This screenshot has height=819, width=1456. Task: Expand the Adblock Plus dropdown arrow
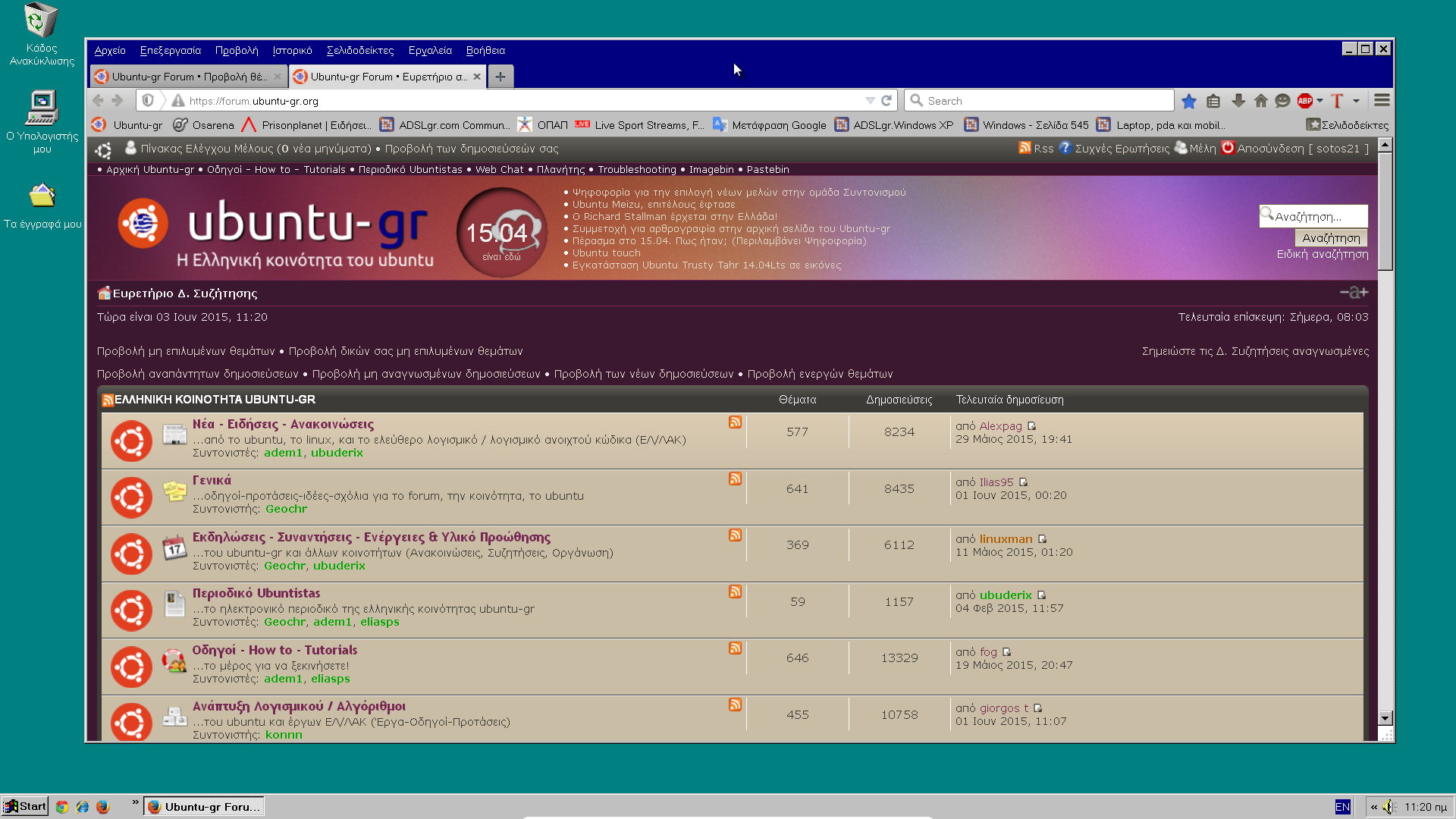point(1320,101)
